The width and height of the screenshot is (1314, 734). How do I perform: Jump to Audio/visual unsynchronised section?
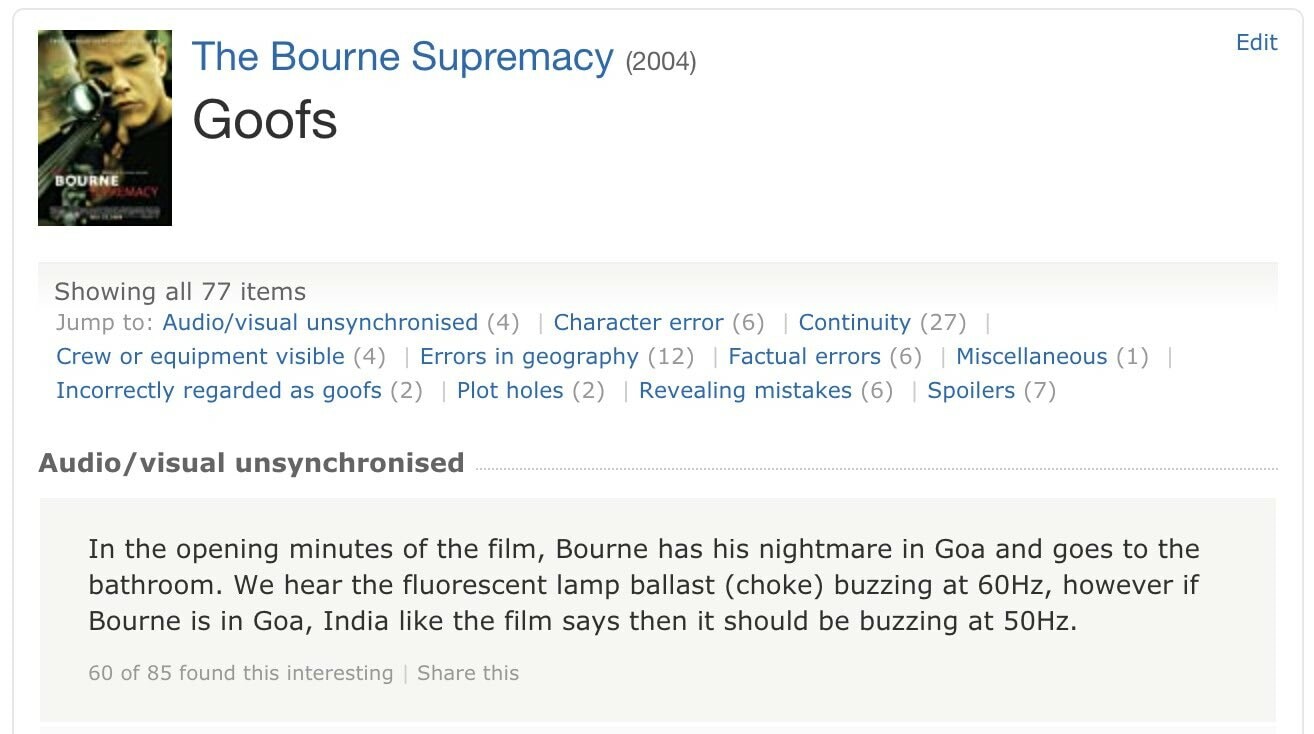[x=320, y=323]
